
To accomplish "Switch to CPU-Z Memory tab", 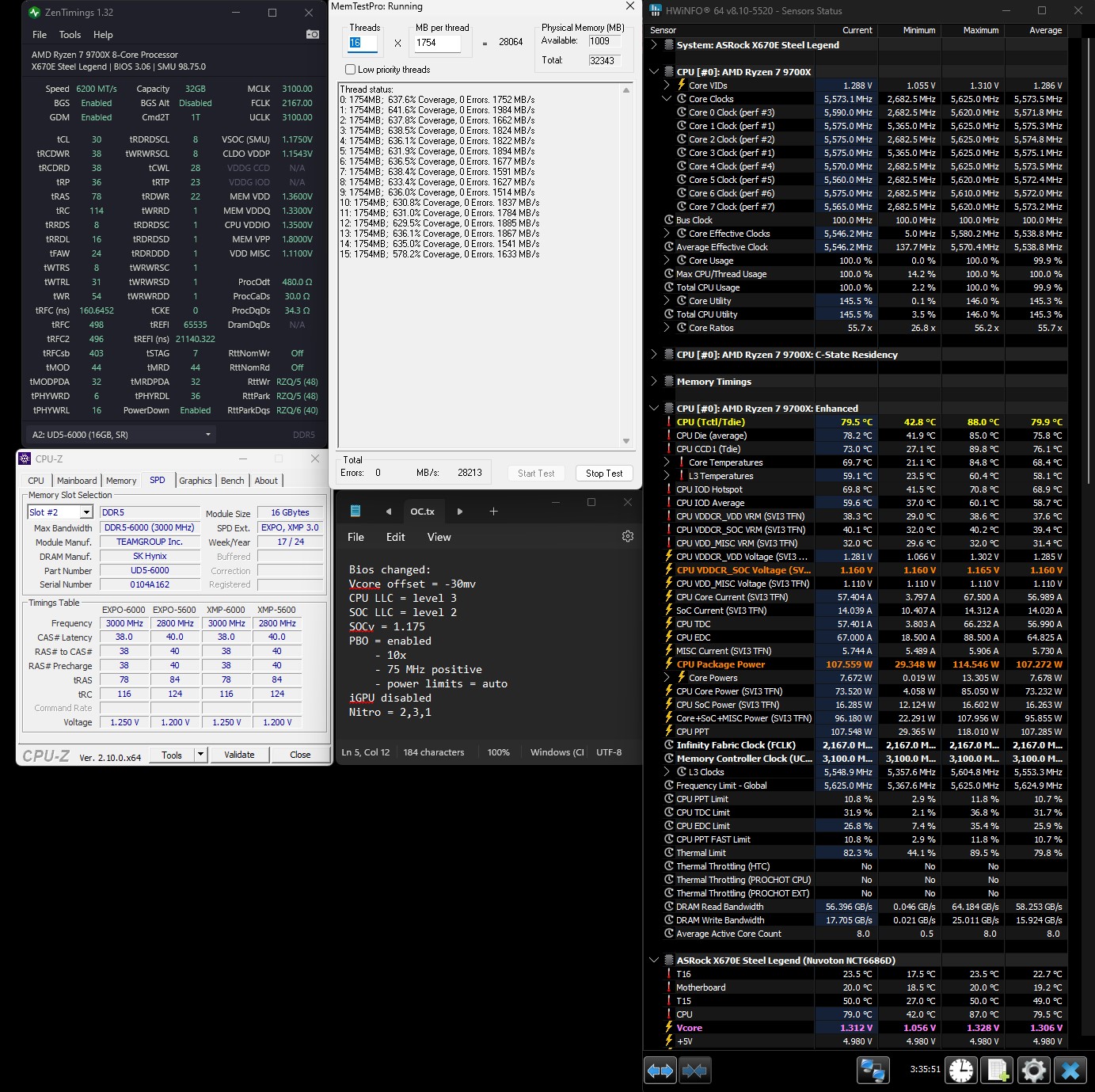I will (121, 481).
